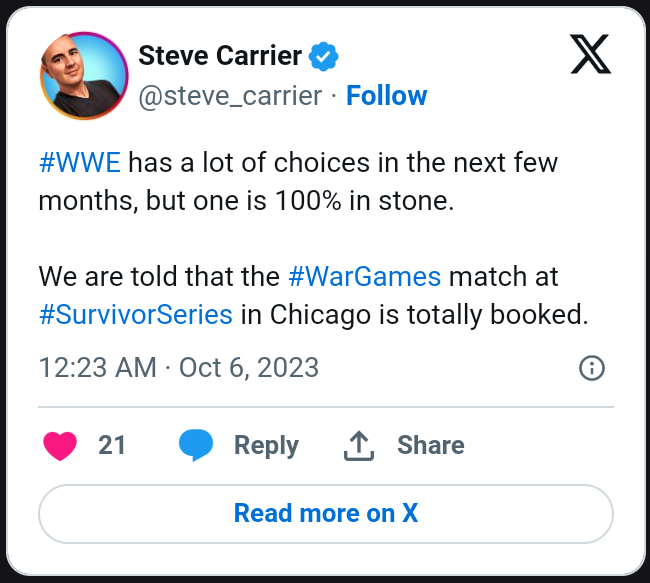Follow Steve Carrier

386,96
